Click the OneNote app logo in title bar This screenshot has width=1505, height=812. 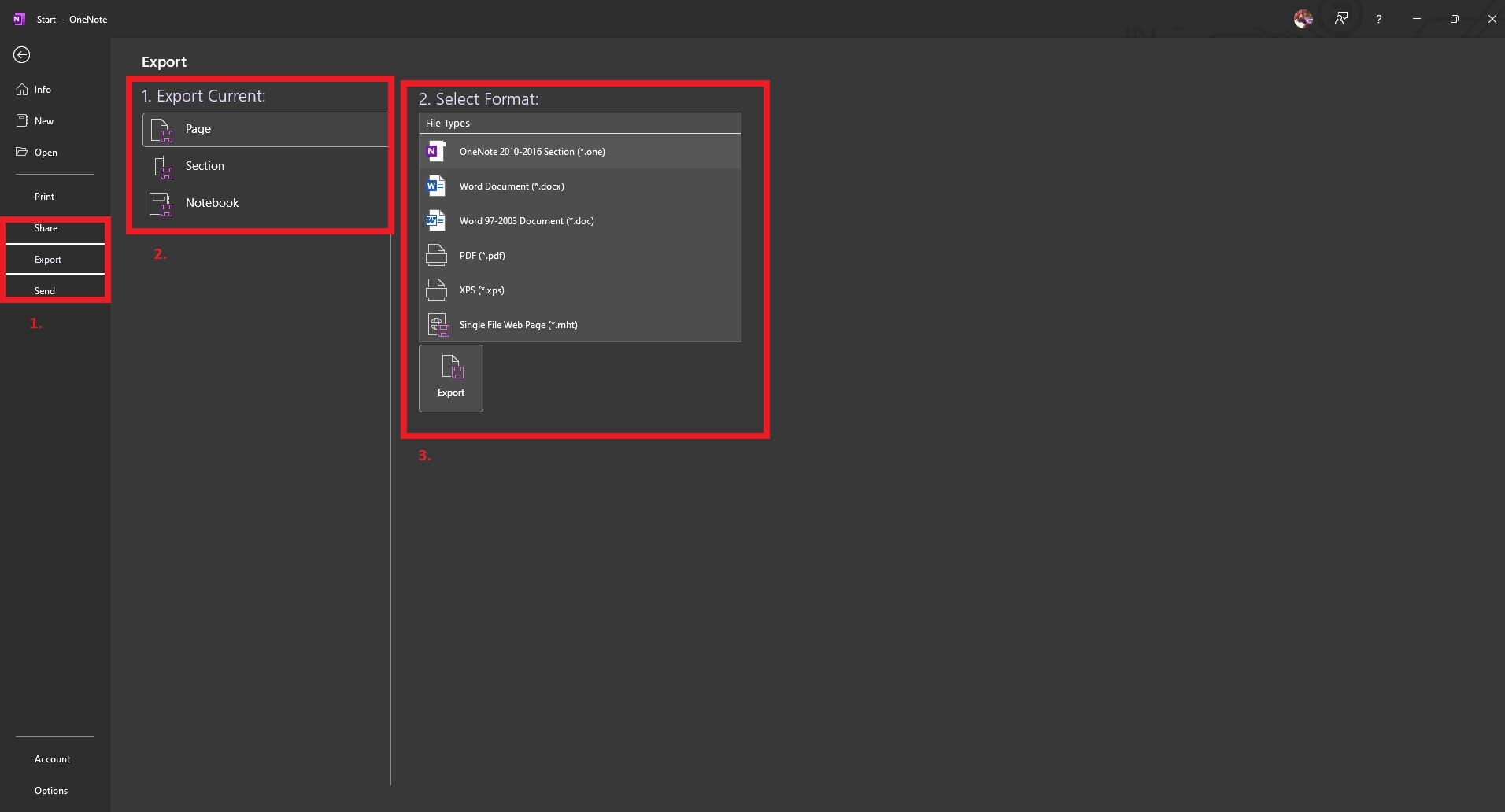point(20,19)
